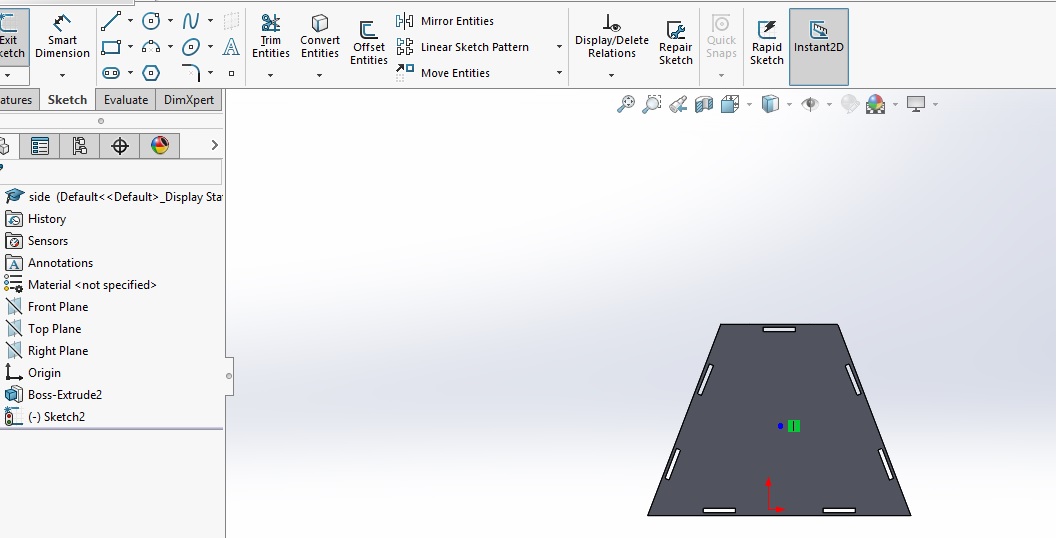Select the Right Plane tree item

[x=47, y=351]
